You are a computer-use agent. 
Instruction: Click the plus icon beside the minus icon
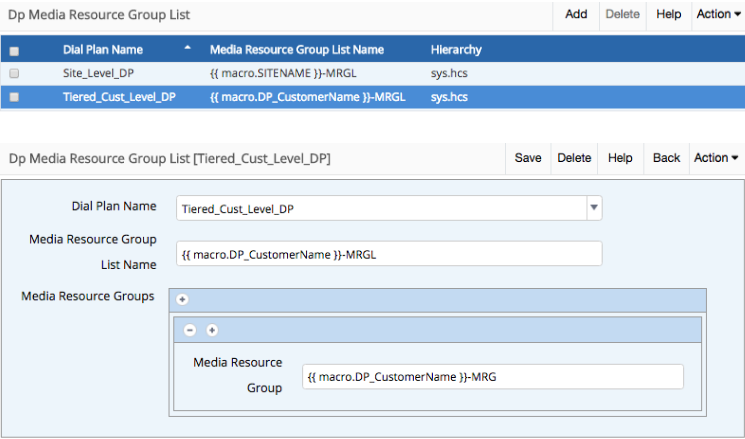tap(212, 330)
